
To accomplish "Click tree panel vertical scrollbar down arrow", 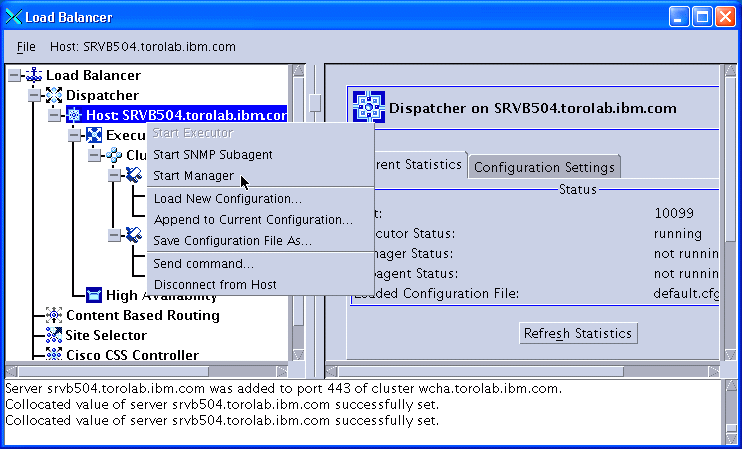I will point(298,355).
